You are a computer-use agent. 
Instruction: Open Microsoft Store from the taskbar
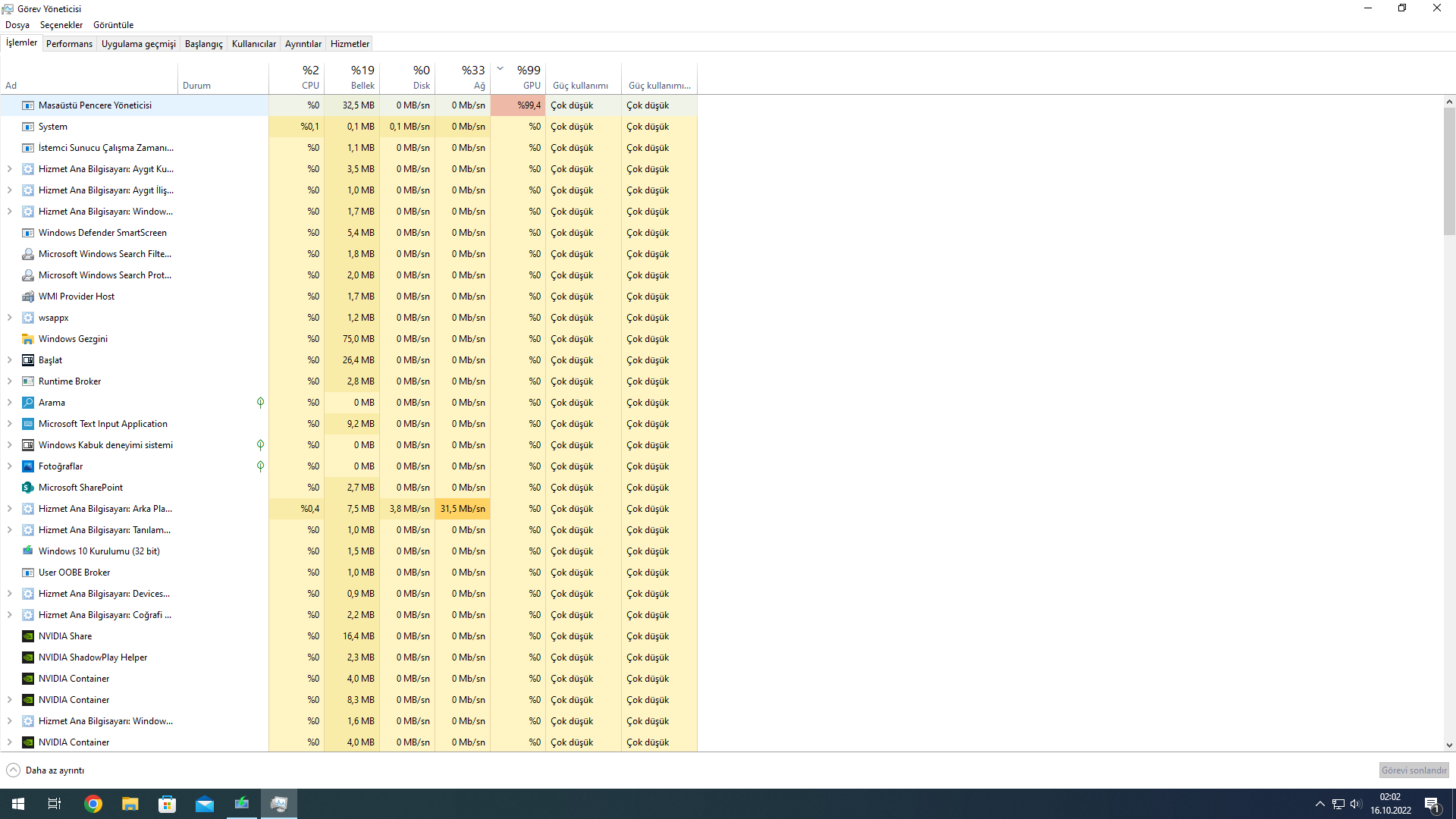(167, 804)
